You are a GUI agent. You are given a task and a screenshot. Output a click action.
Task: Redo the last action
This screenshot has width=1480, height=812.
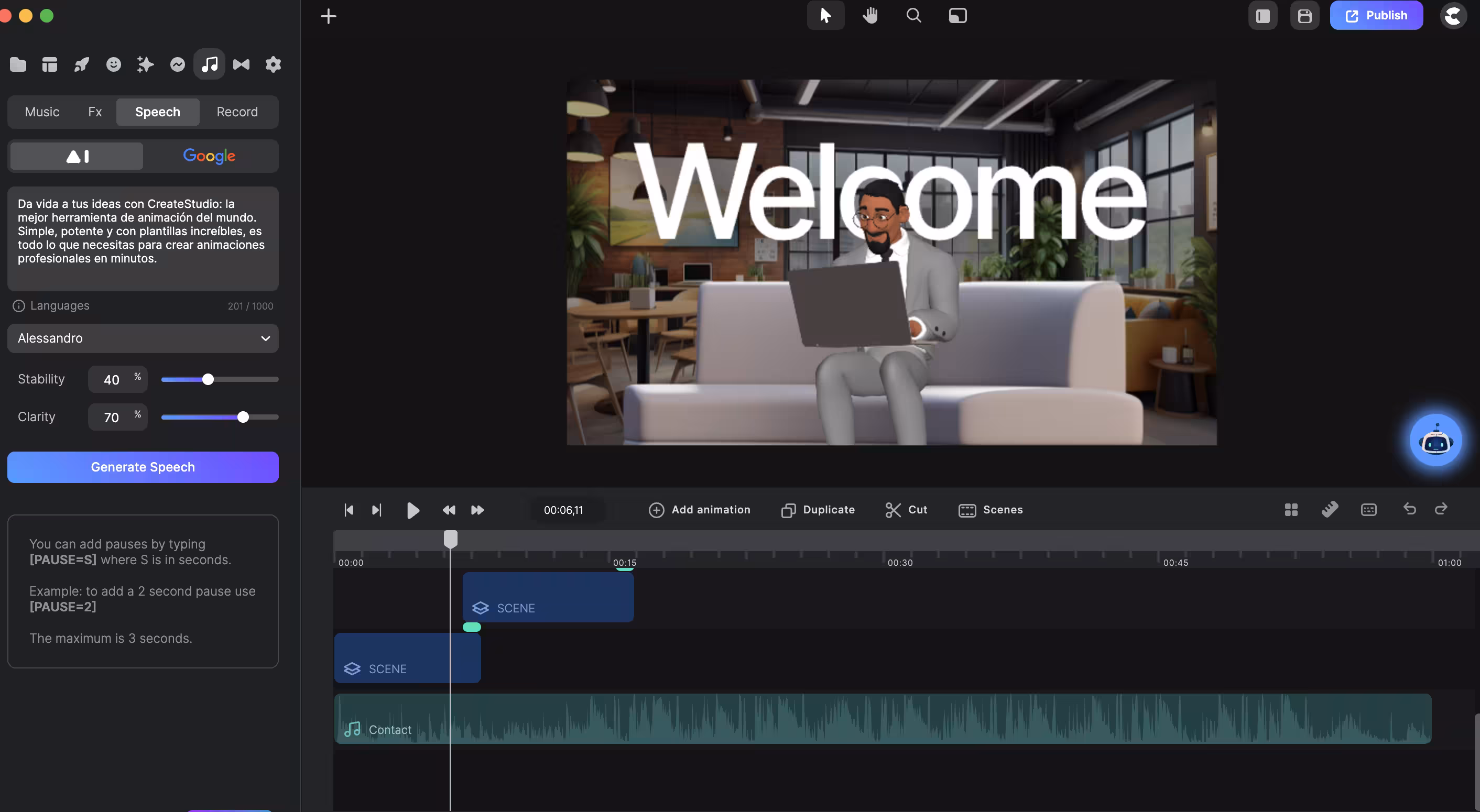pos(1441,509)
